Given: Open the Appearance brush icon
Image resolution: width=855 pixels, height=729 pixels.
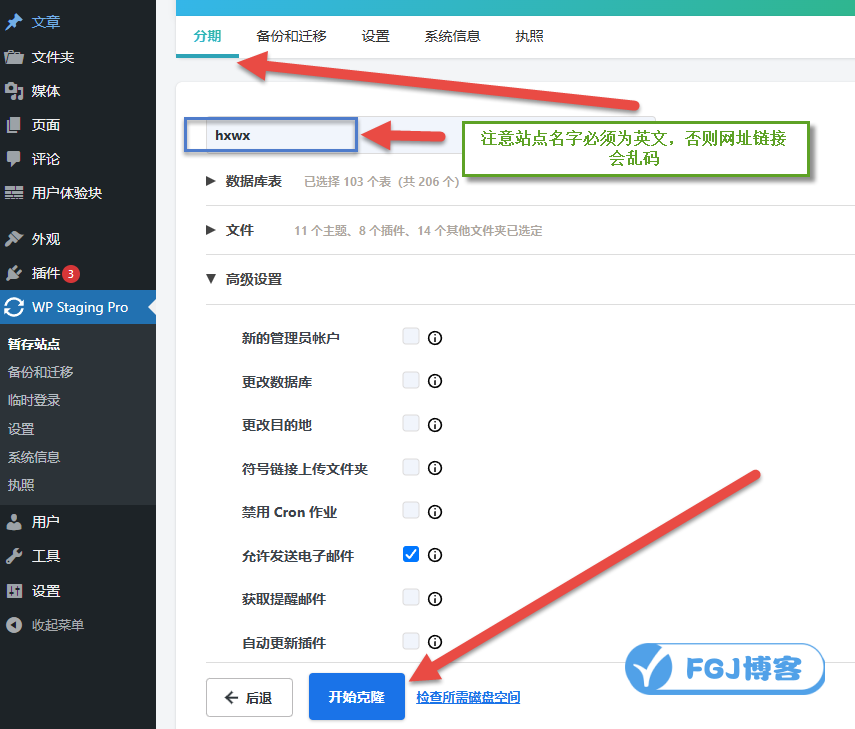Looking at the screenshot, I should tap(14, 239).
